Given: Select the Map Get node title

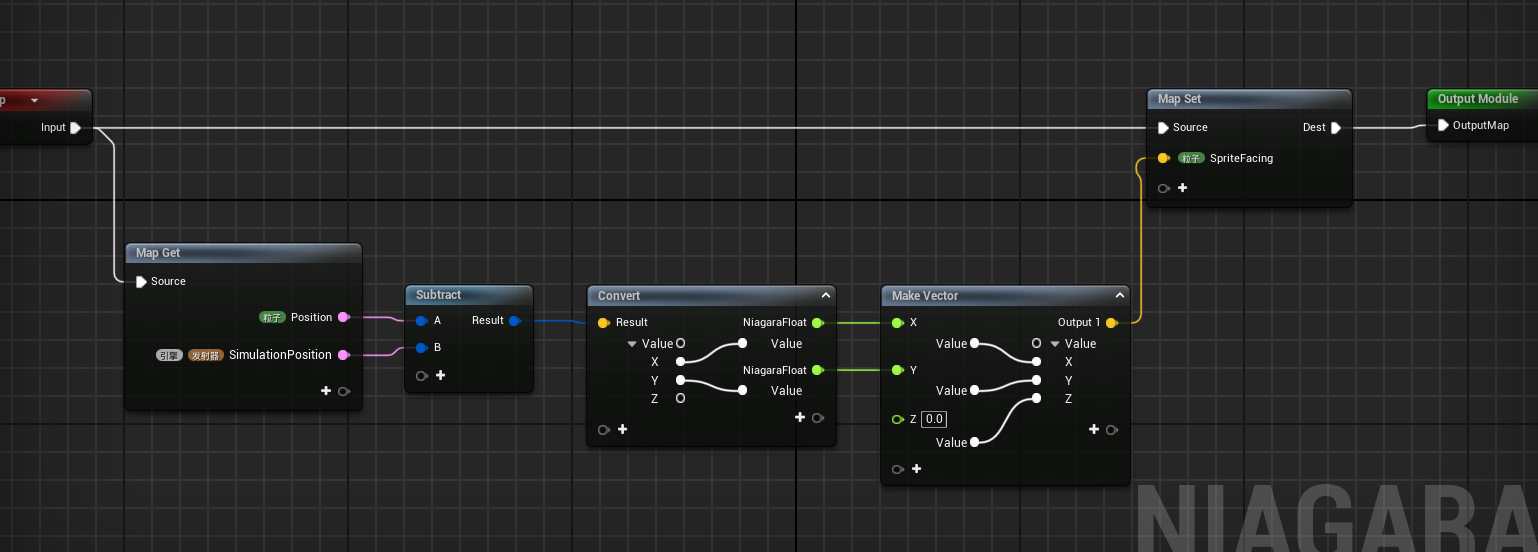Looking at the screenshot, I should 159,253.
